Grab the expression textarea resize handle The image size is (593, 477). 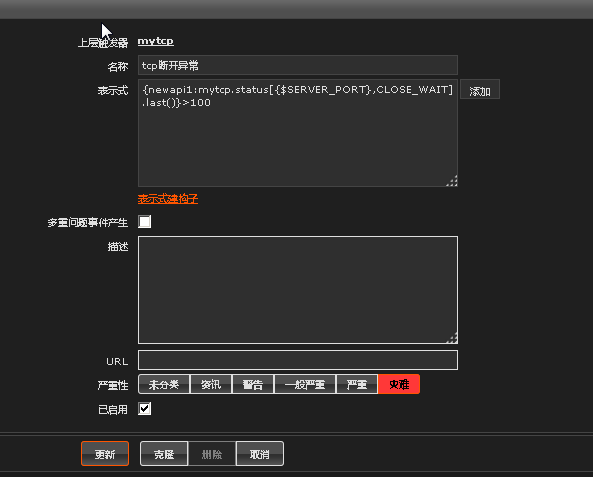coord(452,181)
